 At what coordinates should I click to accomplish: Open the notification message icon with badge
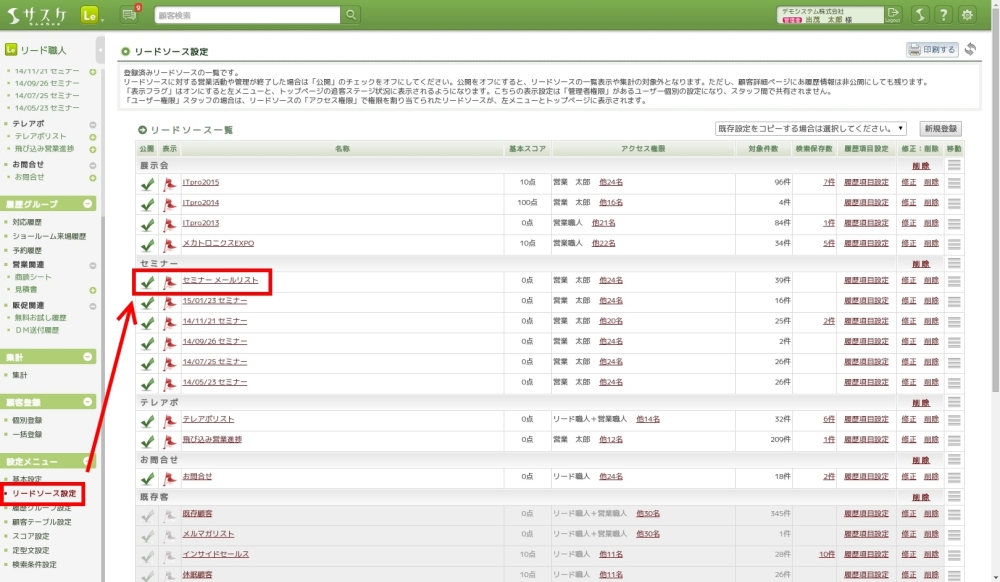(129, 15)
